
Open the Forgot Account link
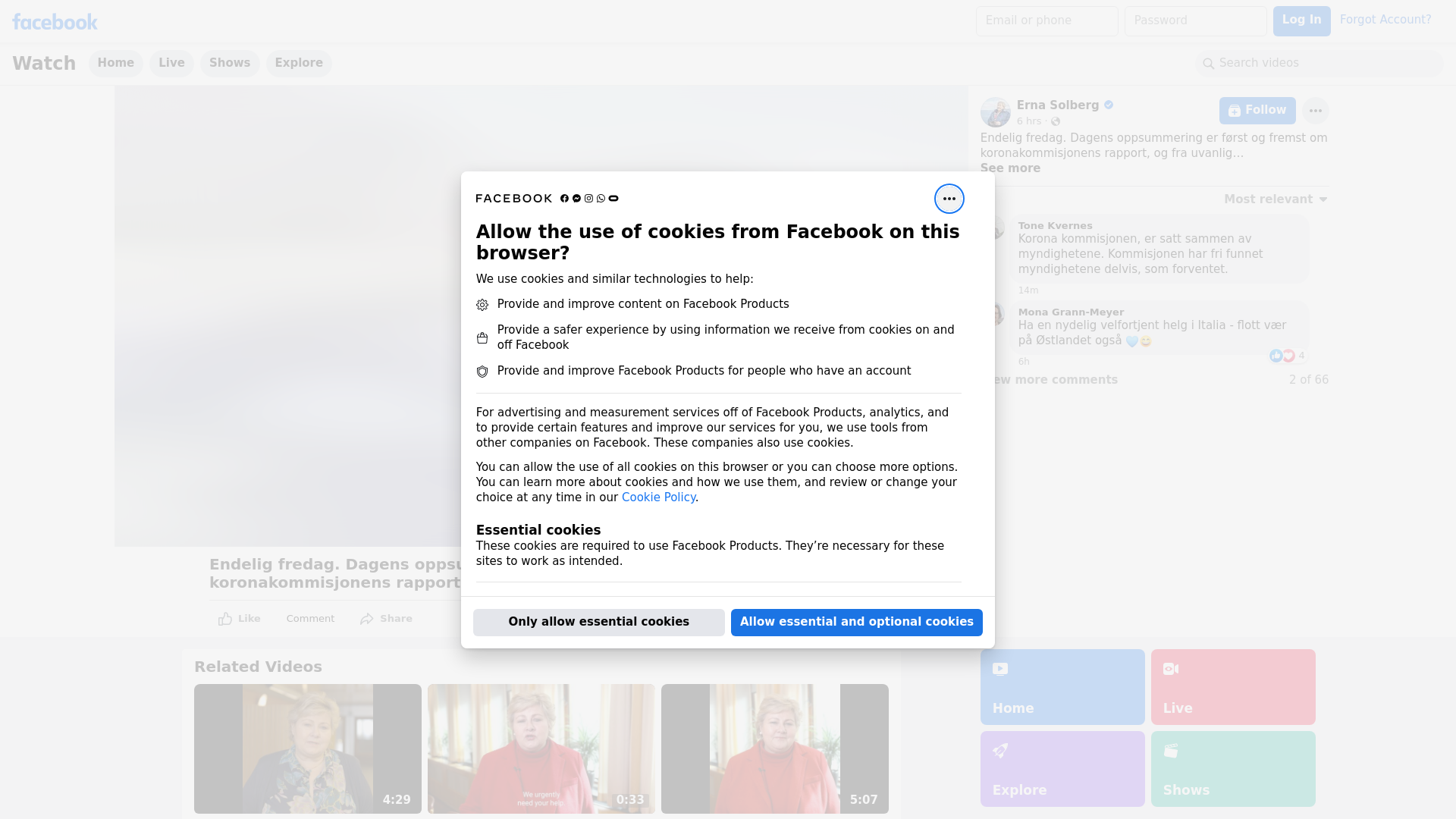(x=1385, y=20)
